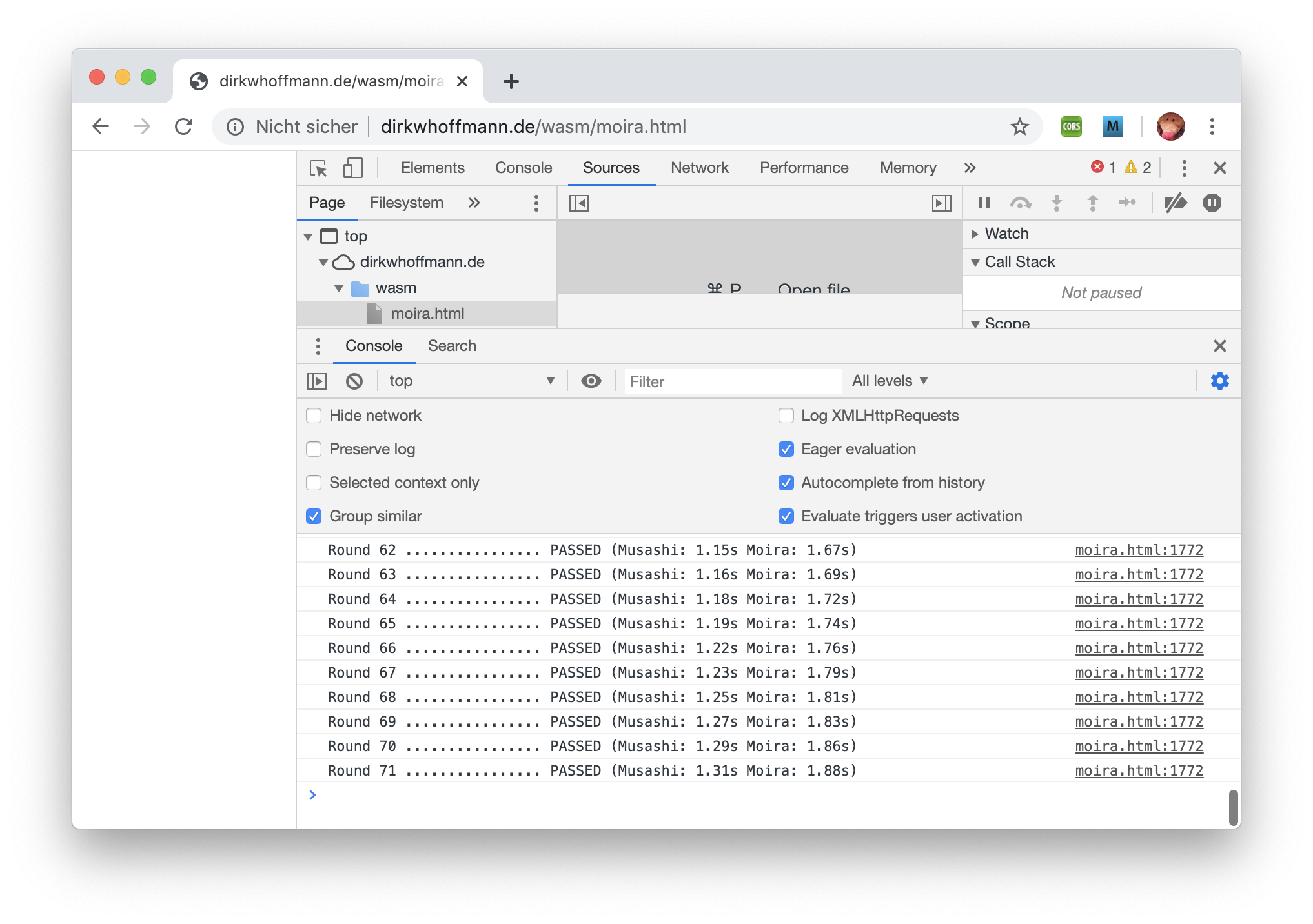Screen dimensions: 1313x924
Task: Pause script execution
Action: click(984, 203)
